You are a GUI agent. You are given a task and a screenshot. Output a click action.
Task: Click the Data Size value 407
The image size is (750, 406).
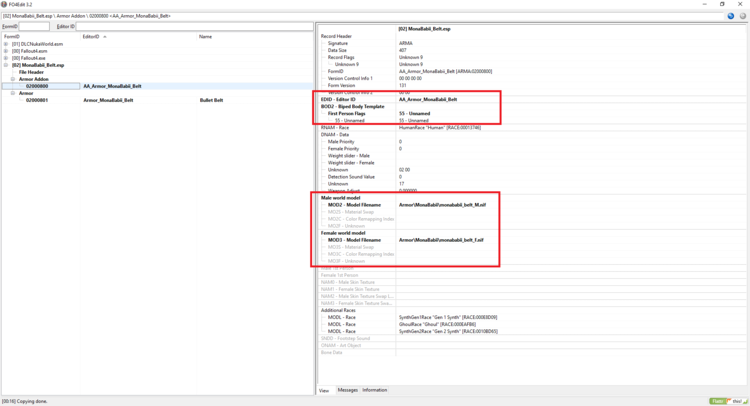[x=403, y=50]
